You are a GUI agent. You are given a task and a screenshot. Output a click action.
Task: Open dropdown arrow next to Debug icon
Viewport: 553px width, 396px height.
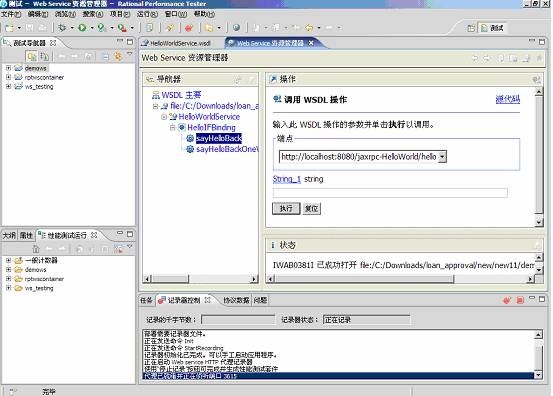(72, 28)
